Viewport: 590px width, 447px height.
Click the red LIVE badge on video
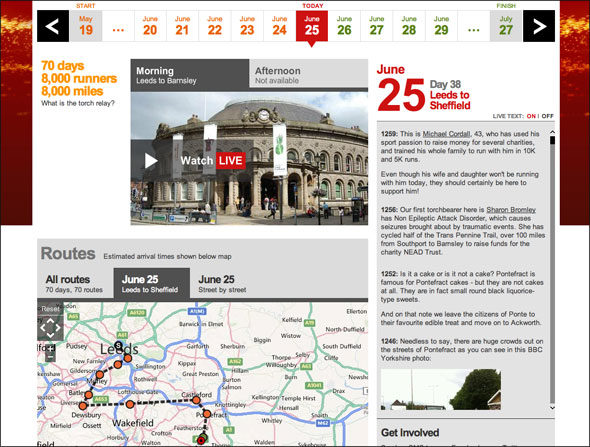tap(231, 161)
